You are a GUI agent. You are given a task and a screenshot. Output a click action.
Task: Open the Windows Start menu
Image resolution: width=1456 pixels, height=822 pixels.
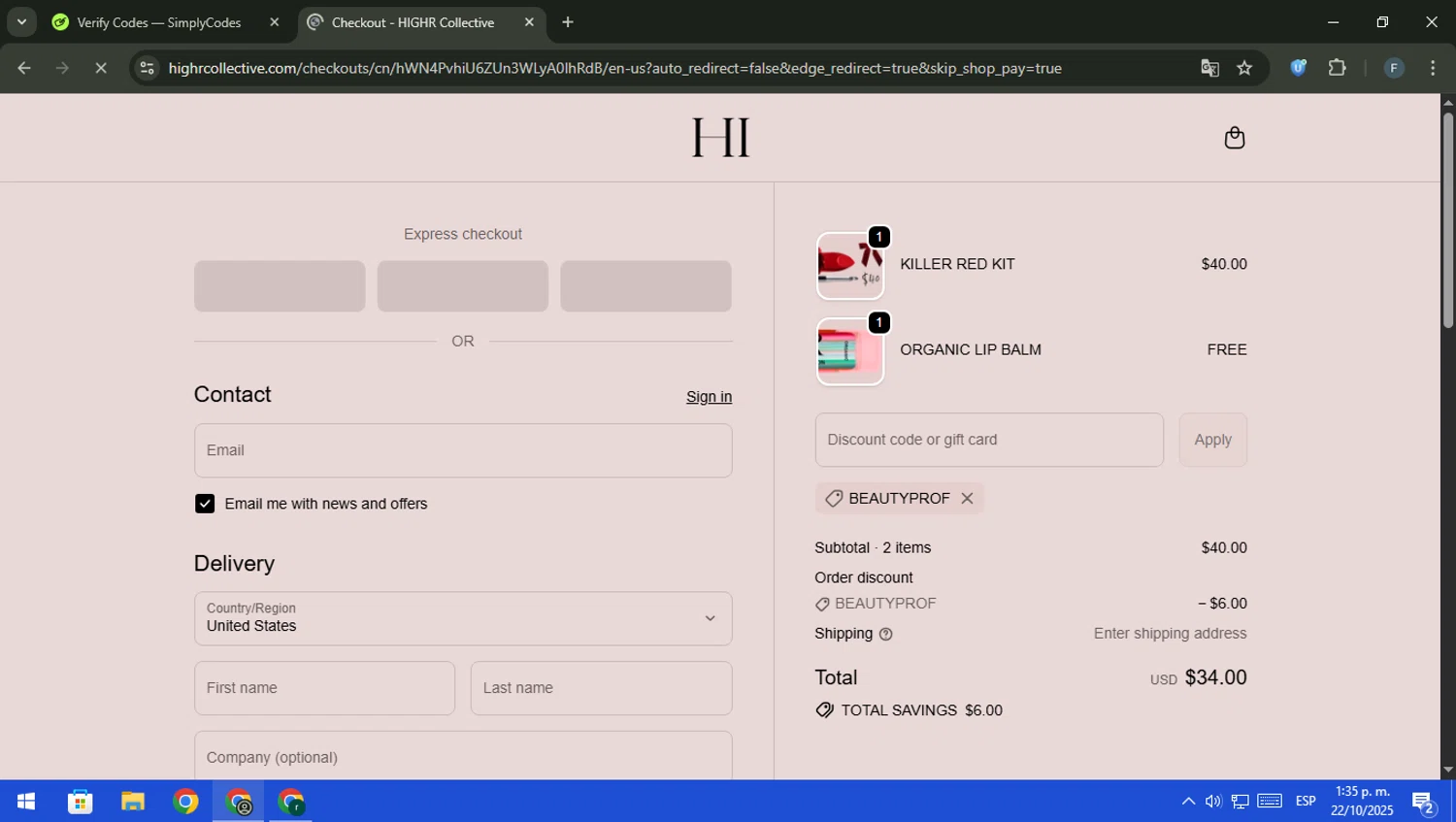26,802
